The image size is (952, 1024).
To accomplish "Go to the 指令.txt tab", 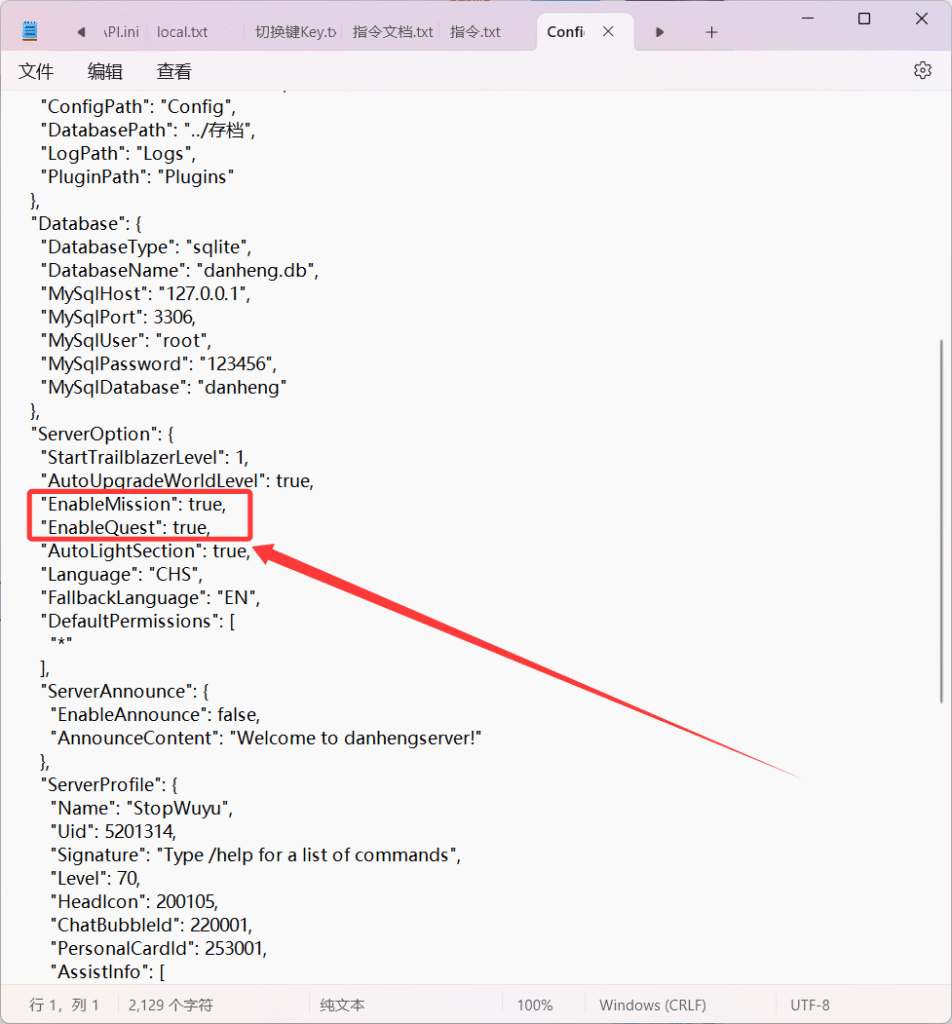I will point(475,32).
